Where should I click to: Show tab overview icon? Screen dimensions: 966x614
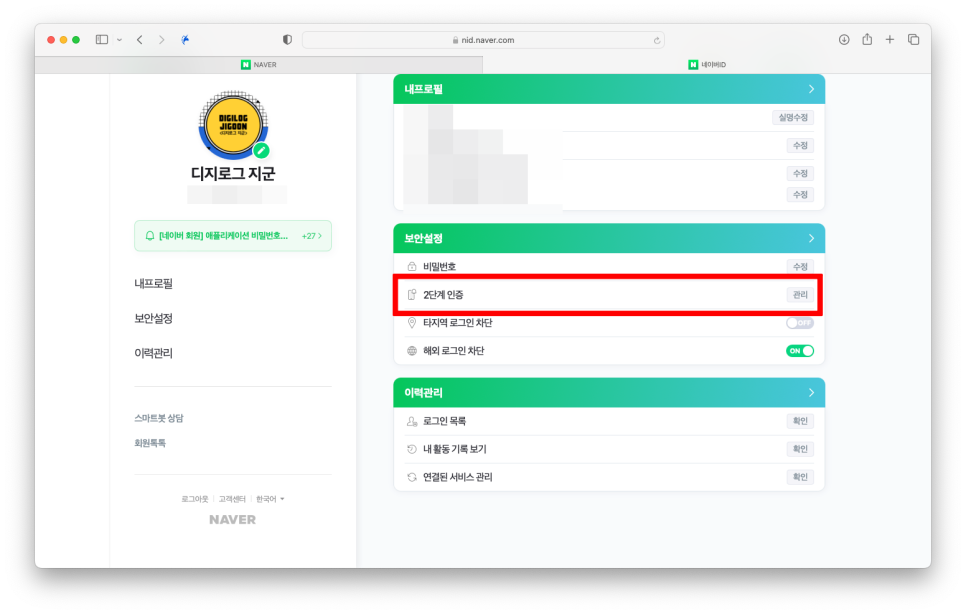[914, 39]
